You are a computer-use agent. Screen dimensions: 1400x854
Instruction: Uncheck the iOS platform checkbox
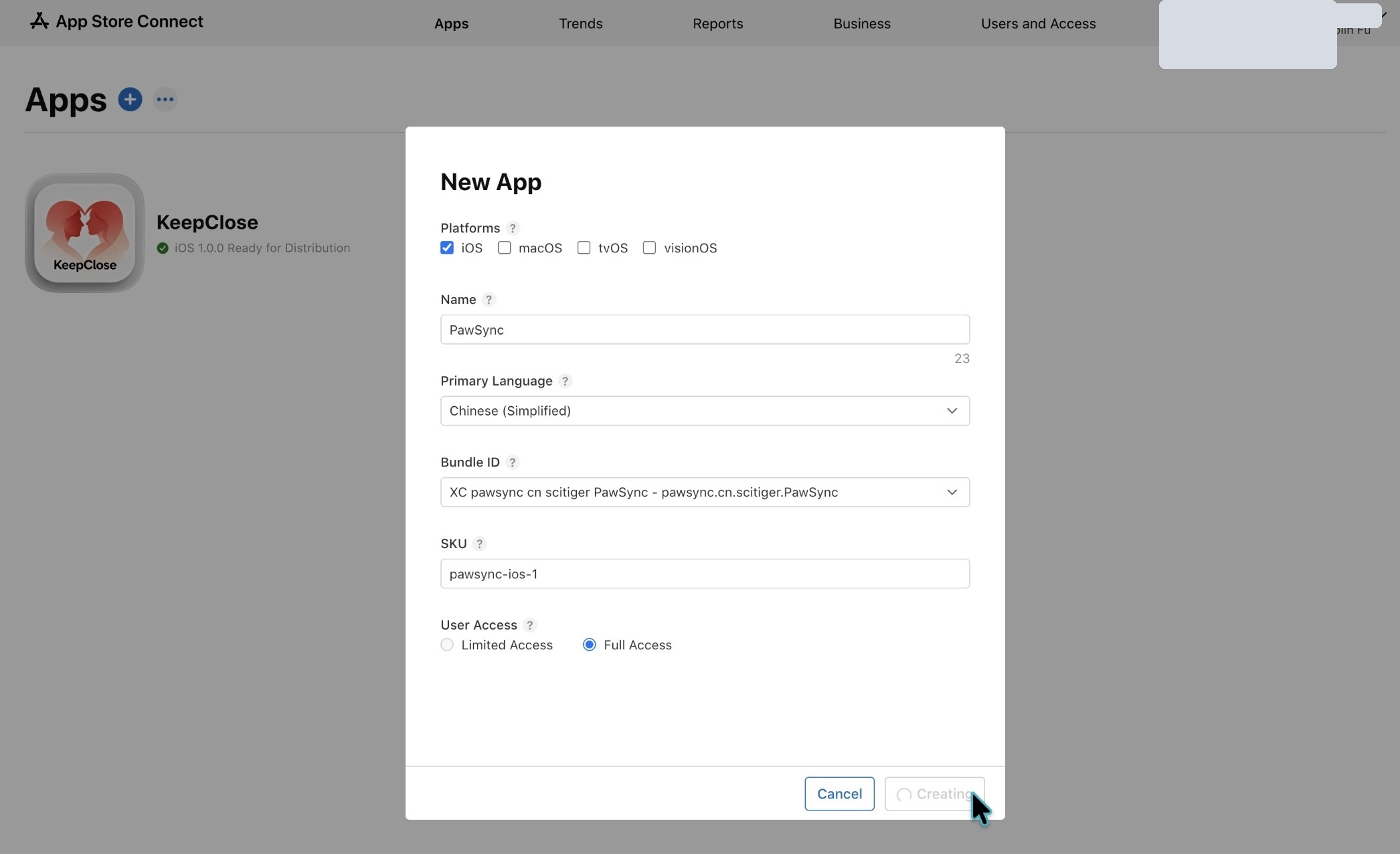pyautogui.click(x=447, y=248)
